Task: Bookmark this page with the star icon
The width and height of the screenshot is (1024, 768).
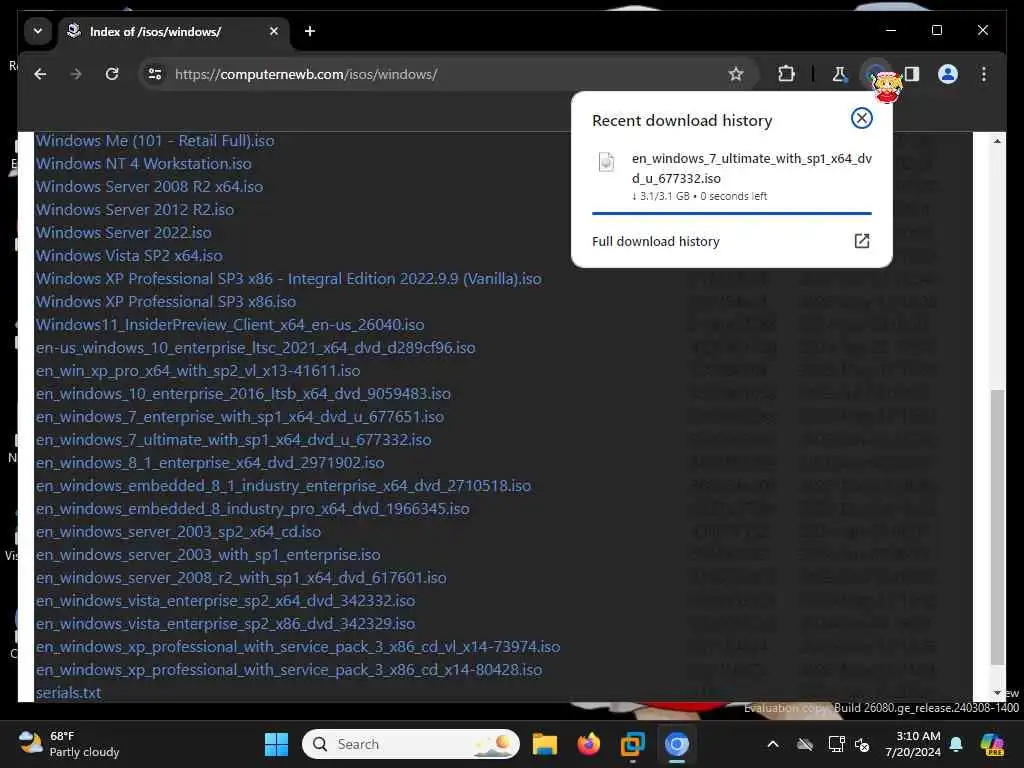Action: tap(736, 74)
